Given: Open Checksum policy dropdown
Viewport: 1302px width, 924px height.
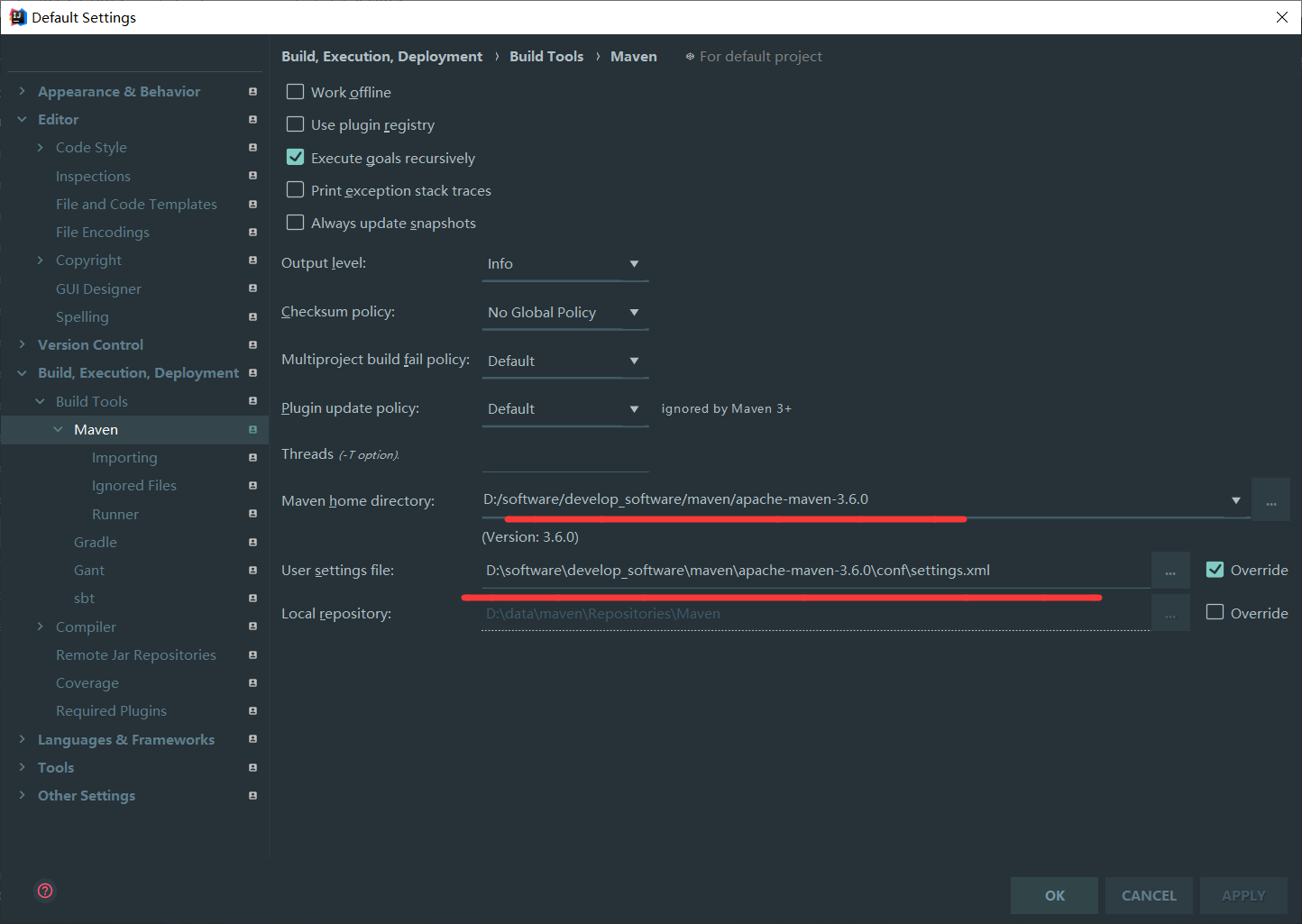Looking at the screenshot, I should [565, 313].
